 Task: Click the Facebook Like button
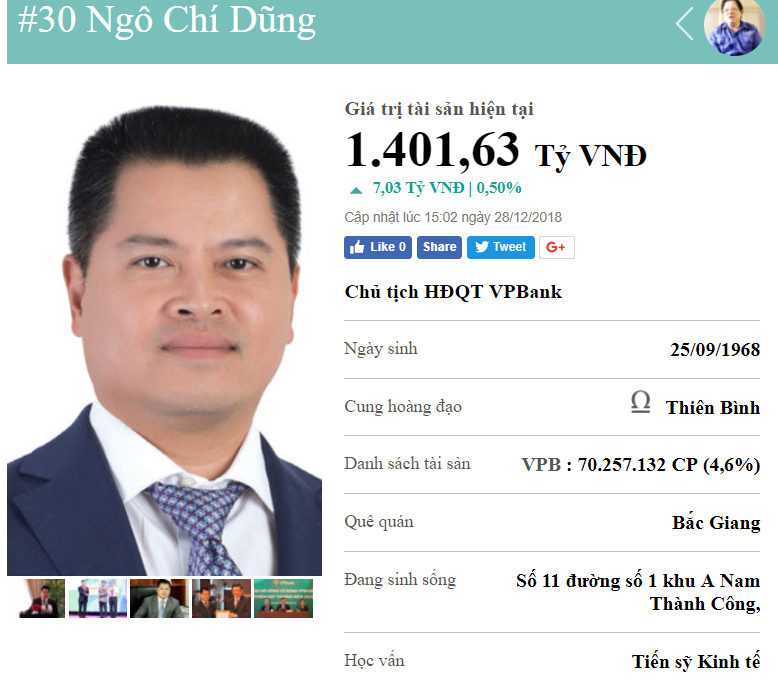pos(378,247)
